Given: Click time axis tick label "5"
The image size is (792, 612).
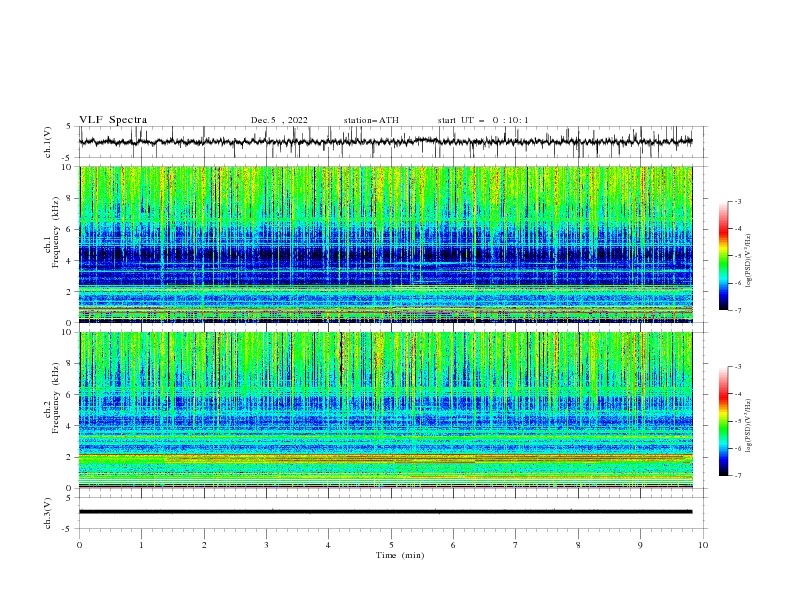Looking at the screenshot, I should point(391,545).
